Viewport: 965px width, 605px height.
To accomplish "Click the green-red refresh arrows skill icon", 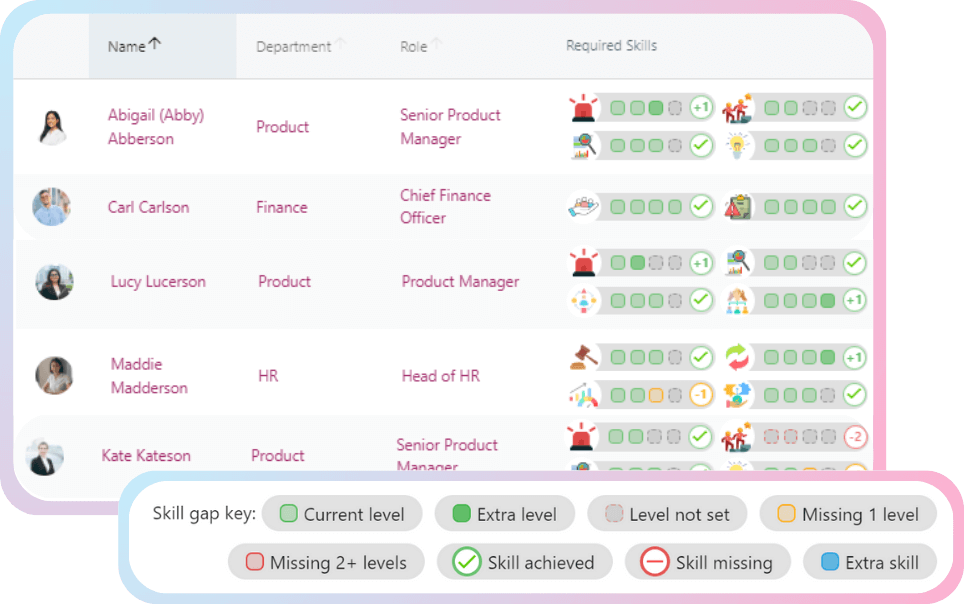I will 738,357.
